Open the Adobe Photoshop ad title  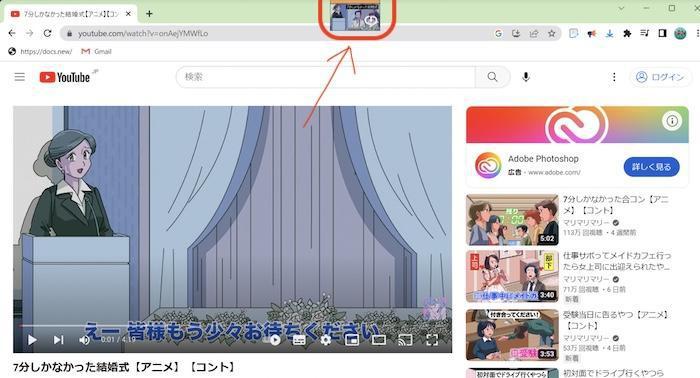point(543,158)
